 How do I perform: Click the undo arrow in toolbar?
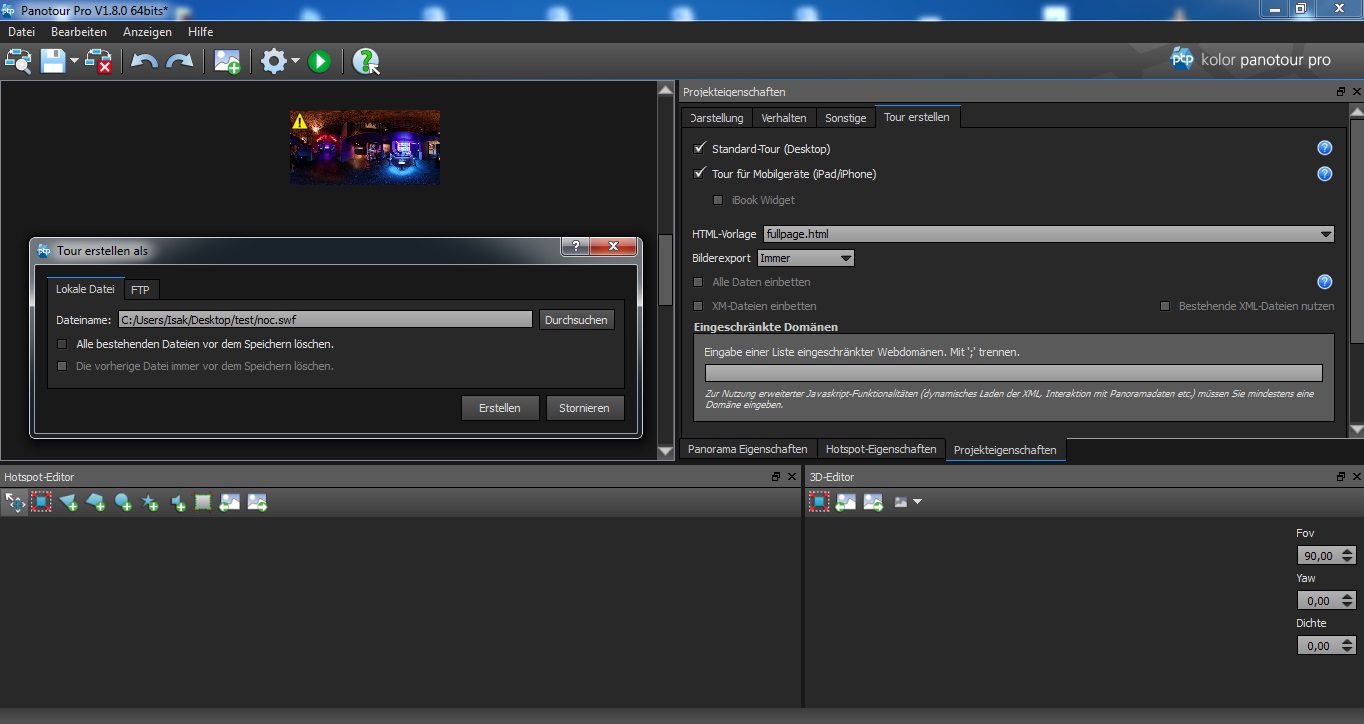coord(144,62)
